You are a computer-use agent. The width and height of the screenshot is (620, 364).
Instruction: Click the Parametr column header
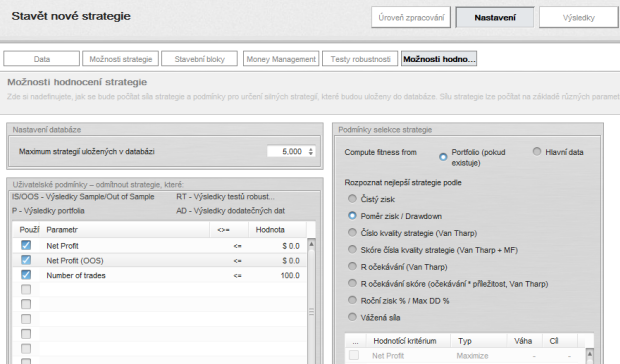[x=125, y=230]
